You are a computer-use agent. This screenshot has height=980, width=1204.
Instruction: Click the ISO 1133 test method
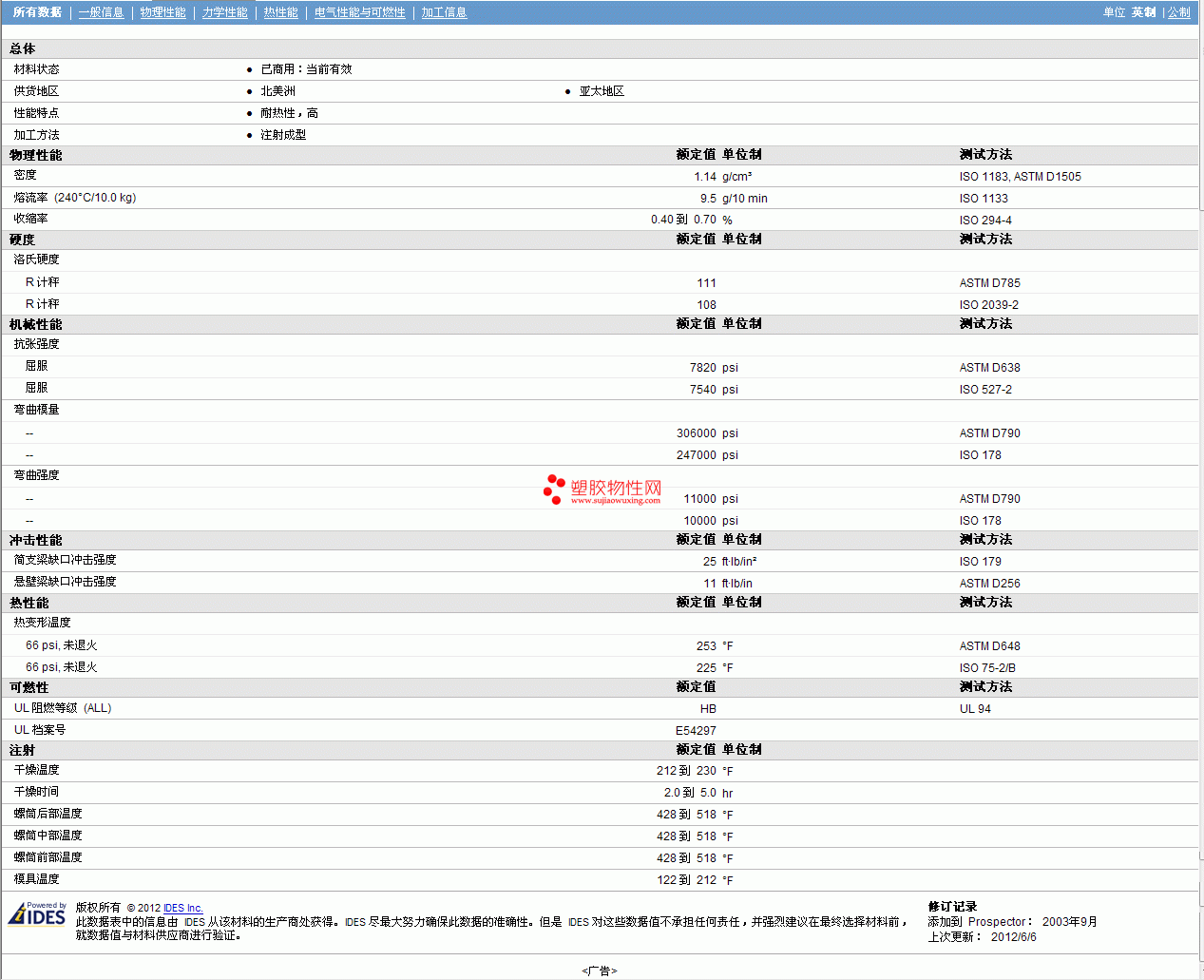pyautogui.click(x=984, y=199)
